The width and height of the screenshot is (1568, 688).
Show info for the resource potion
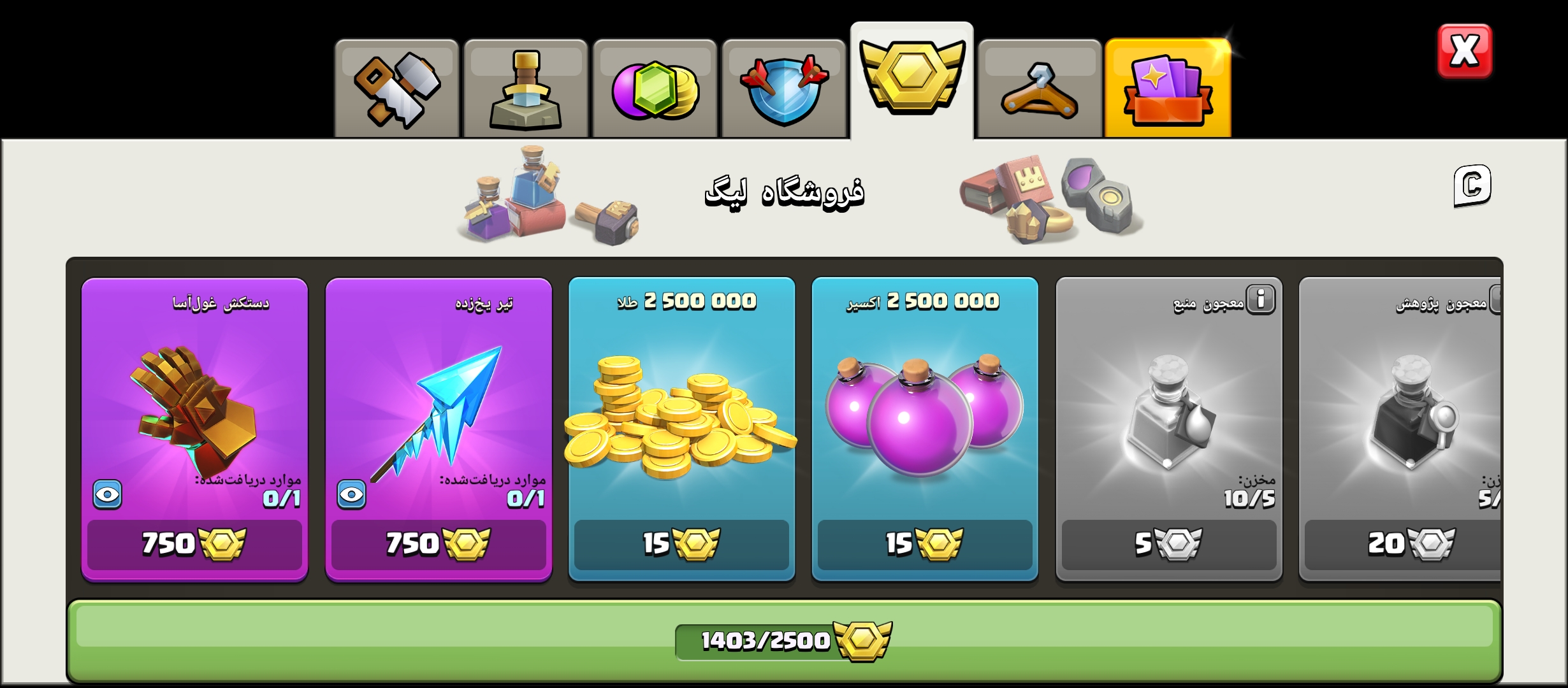(x=1260, y=299)
